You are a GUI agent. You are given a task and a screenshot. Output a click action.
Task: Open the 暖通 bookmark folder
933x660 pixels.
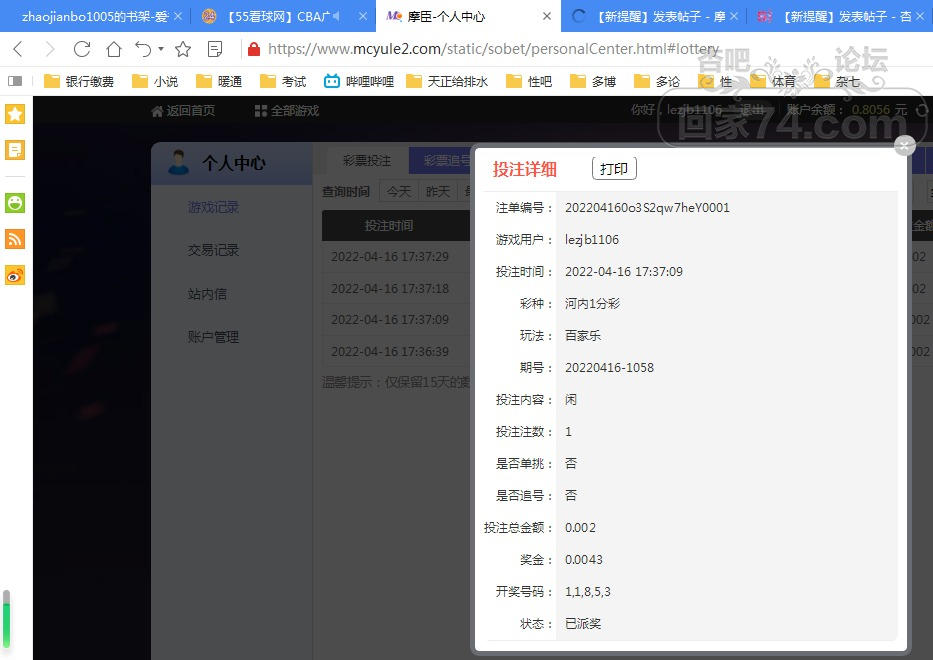click(219, 81)
